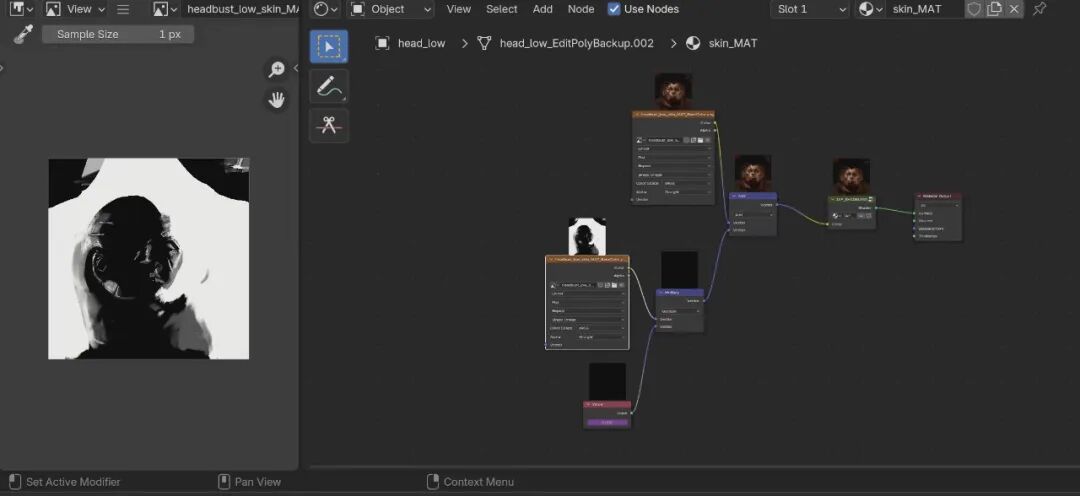The height and width of the screenshot is (496, 1080).
Task: Open the Add menu
Action: [x=543, y=9]
